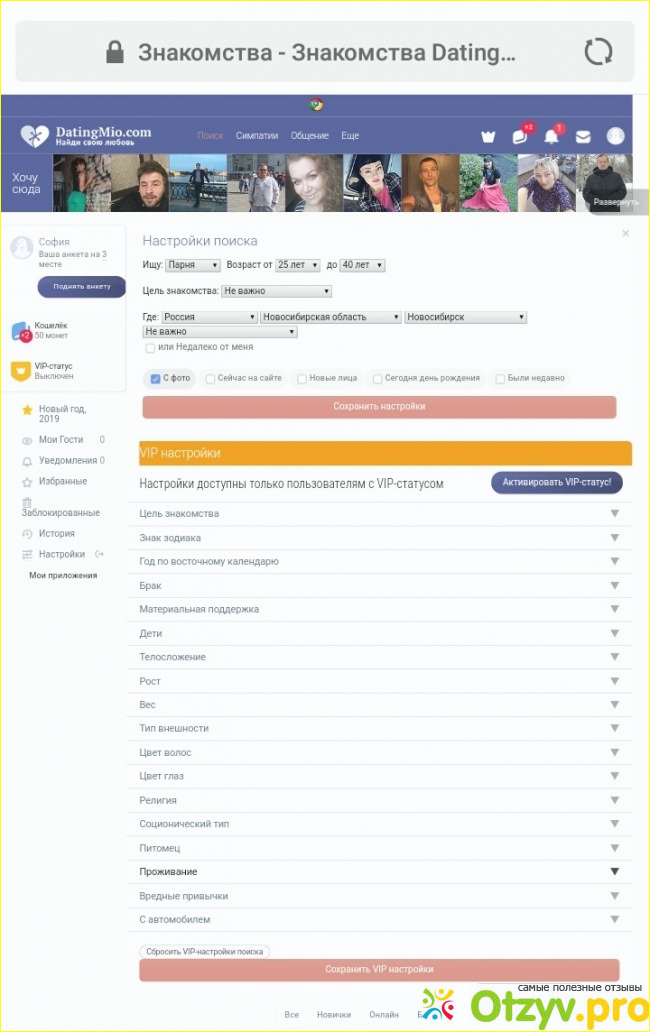This screenshot has height=1032, width=650.
Task: Click the Кошелёк wallet icon in sidebar
Action: point(22,331)
